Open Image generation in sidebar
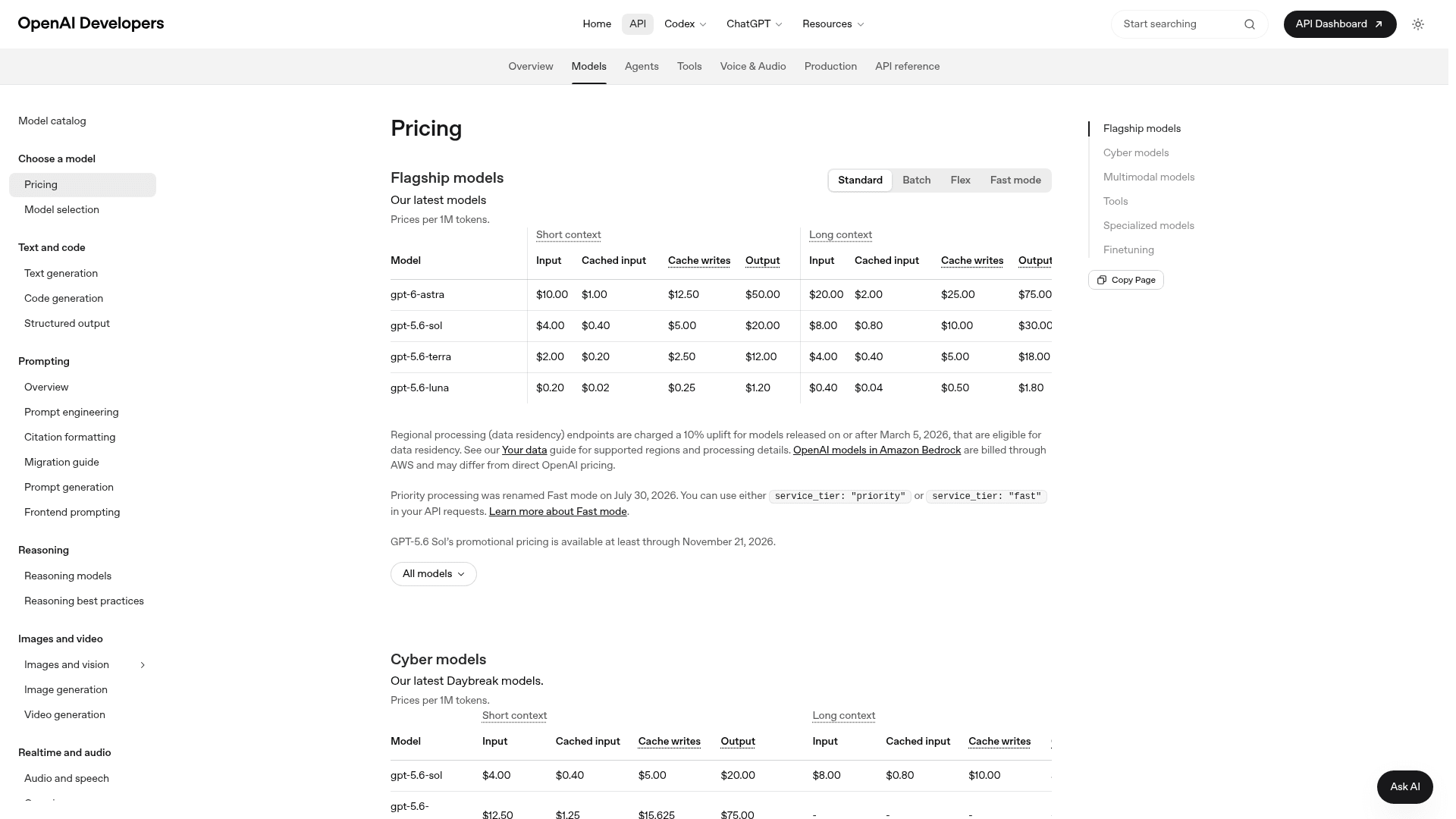 [x=66, y=690]
